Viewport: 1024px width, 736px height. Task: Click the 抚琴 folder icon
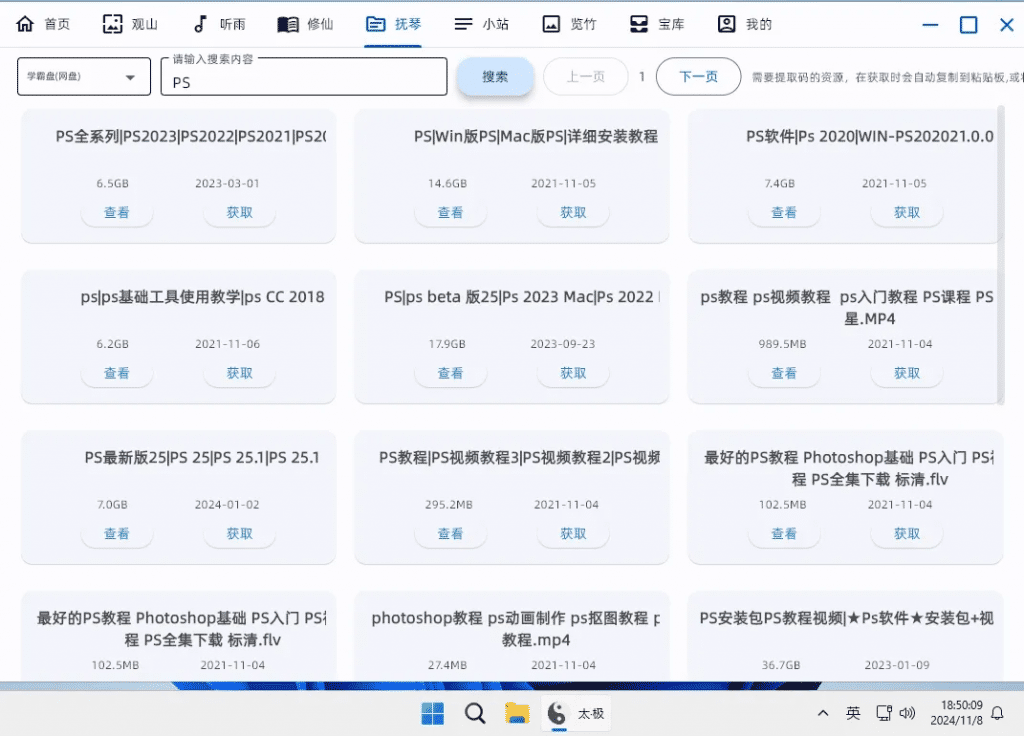click(x=376, y=24)
